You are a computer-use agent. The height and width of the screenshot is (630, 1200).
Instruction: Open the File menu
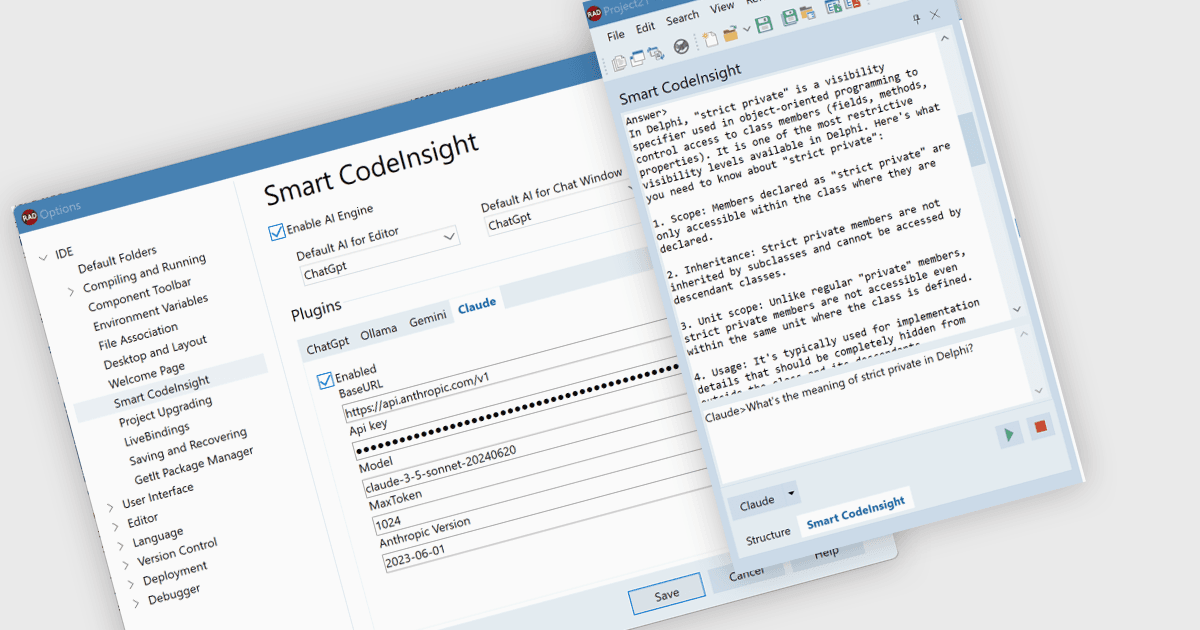pyautogui.click(x=615, y=35)
